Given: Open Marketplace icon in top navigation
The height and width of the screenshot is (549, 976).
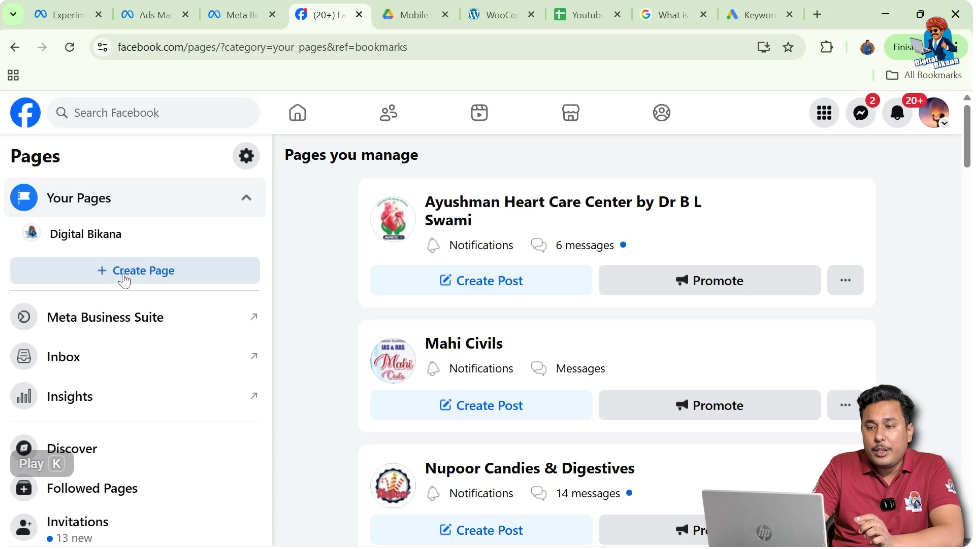Looking at the screenshot, I should click(570, 113).
